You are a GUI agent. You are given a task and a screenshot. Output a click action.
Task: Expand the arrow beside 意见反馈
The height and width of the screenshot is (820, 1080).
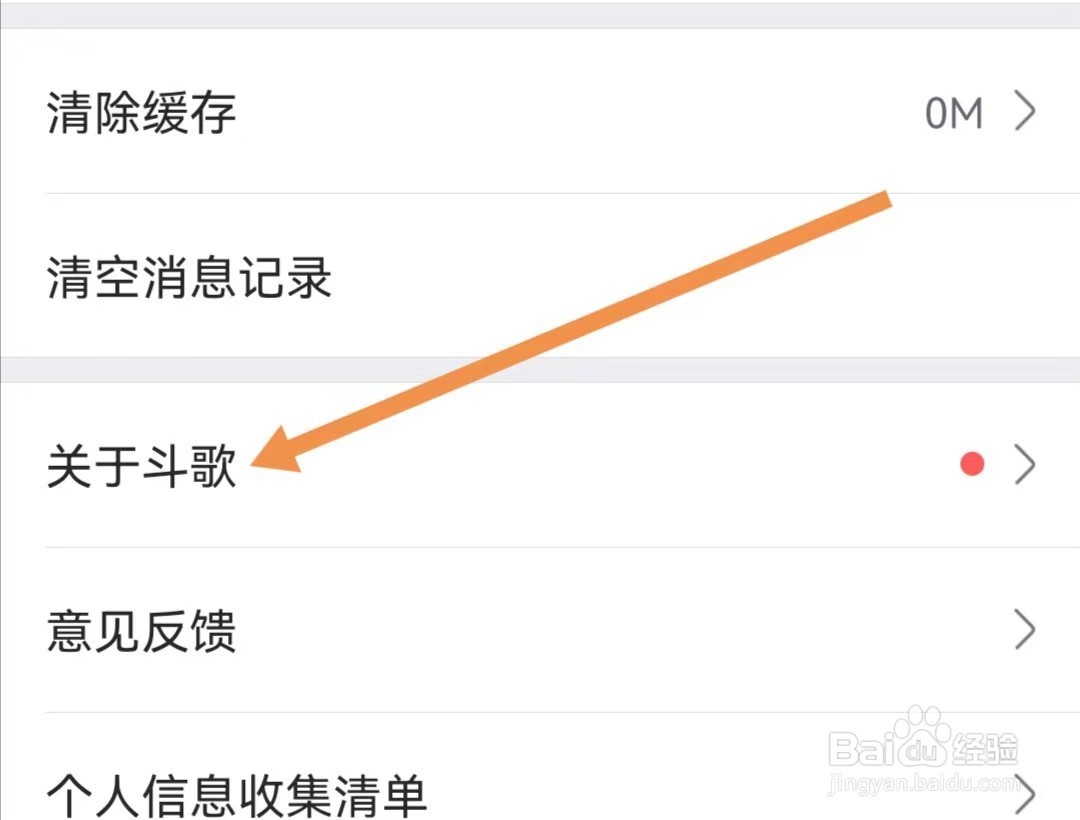(1025, 630)
